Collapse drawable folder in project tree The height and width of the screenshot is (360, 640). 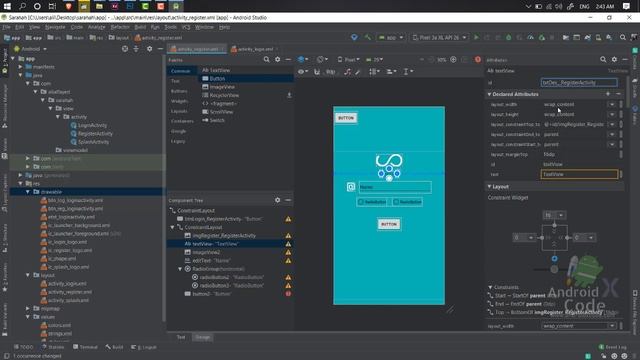(28, 192)
